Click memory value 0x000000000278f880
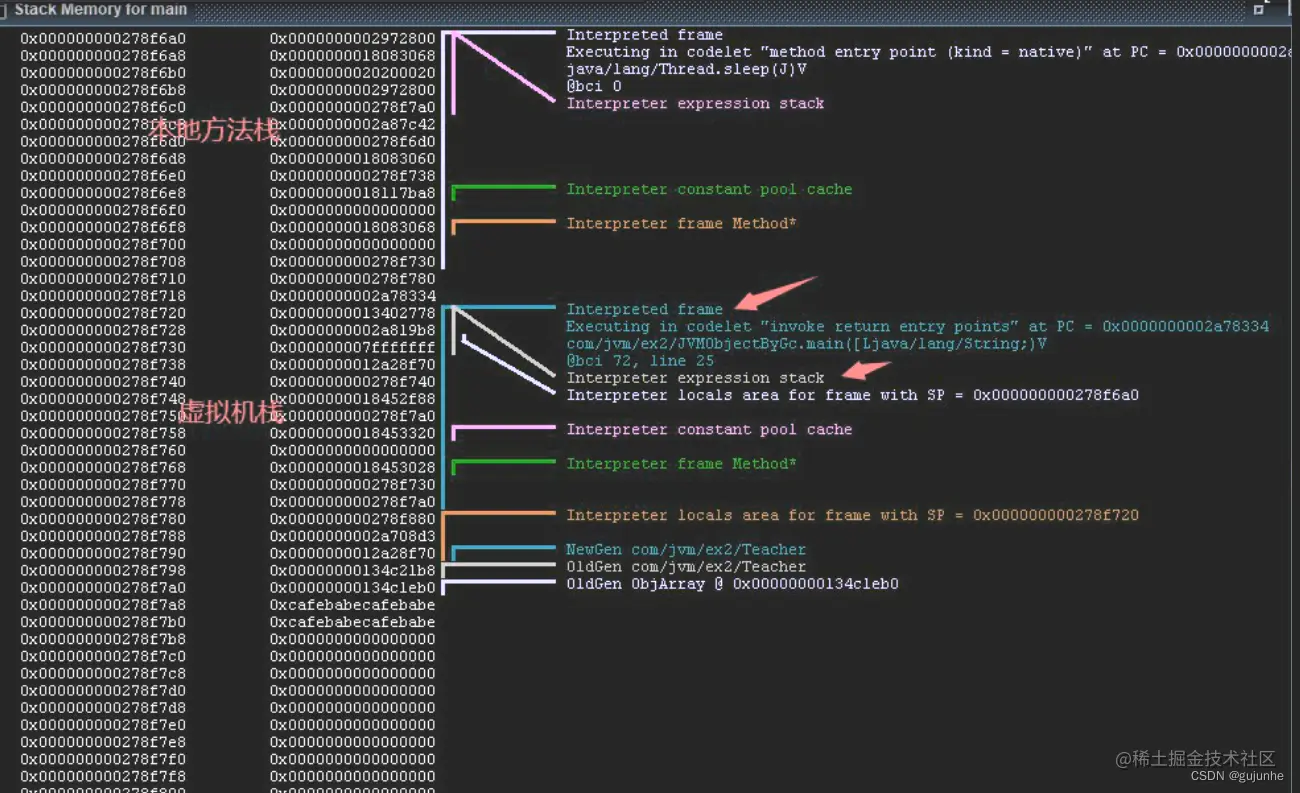 point(353,519)
